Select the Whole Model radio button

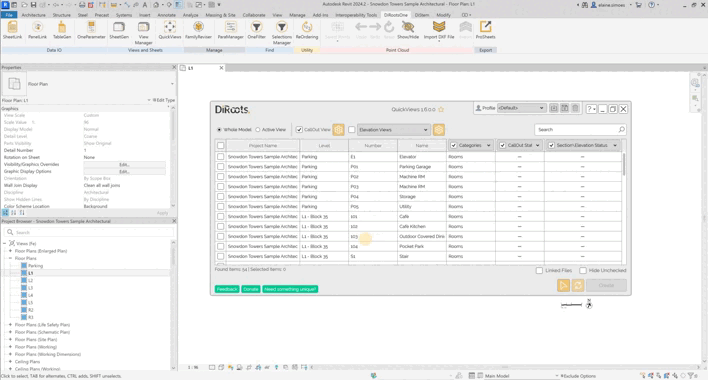click(x=219, y=130)
